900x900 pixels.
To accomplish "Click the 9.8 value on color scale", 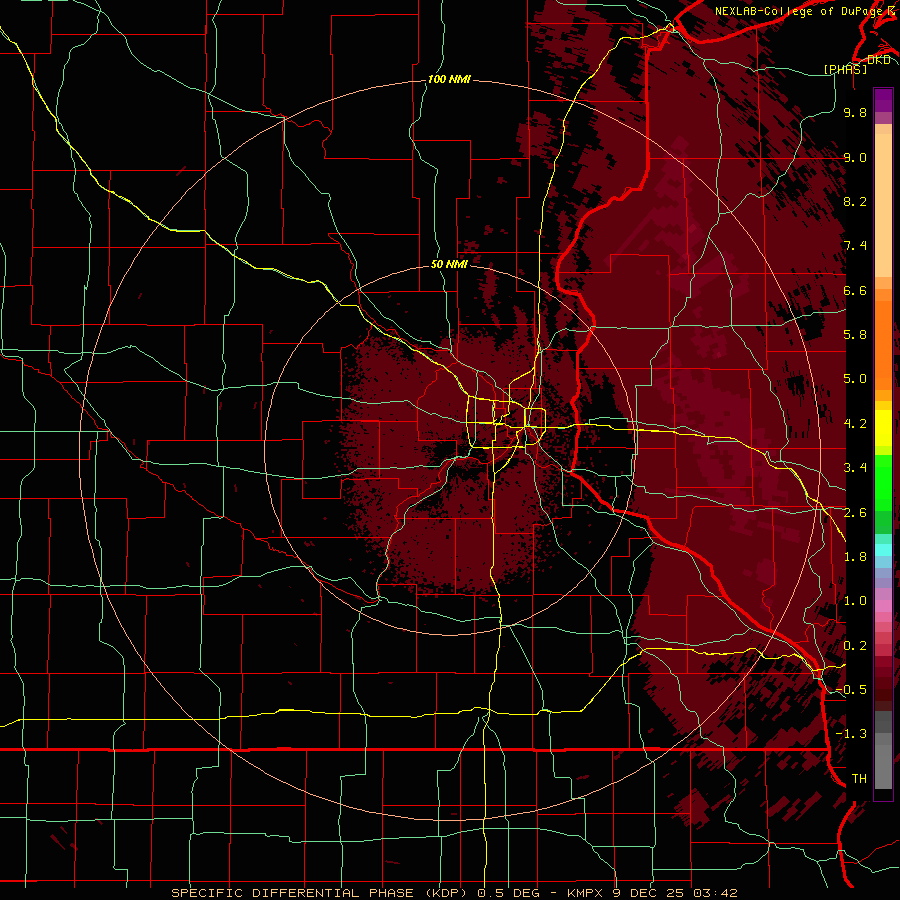I will [855, 112].
